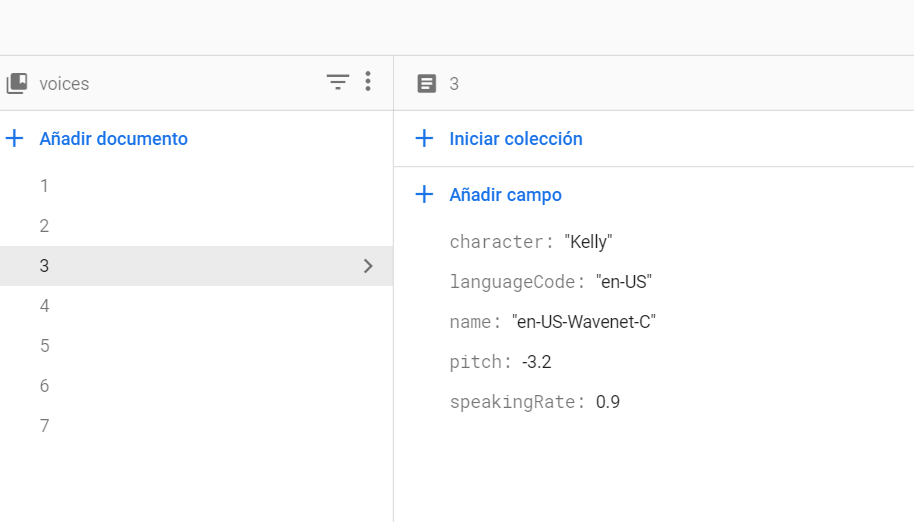Open the voices collection three-dot menu
The width and height of the screenshot is (914, 522).
tap(368, 82)
